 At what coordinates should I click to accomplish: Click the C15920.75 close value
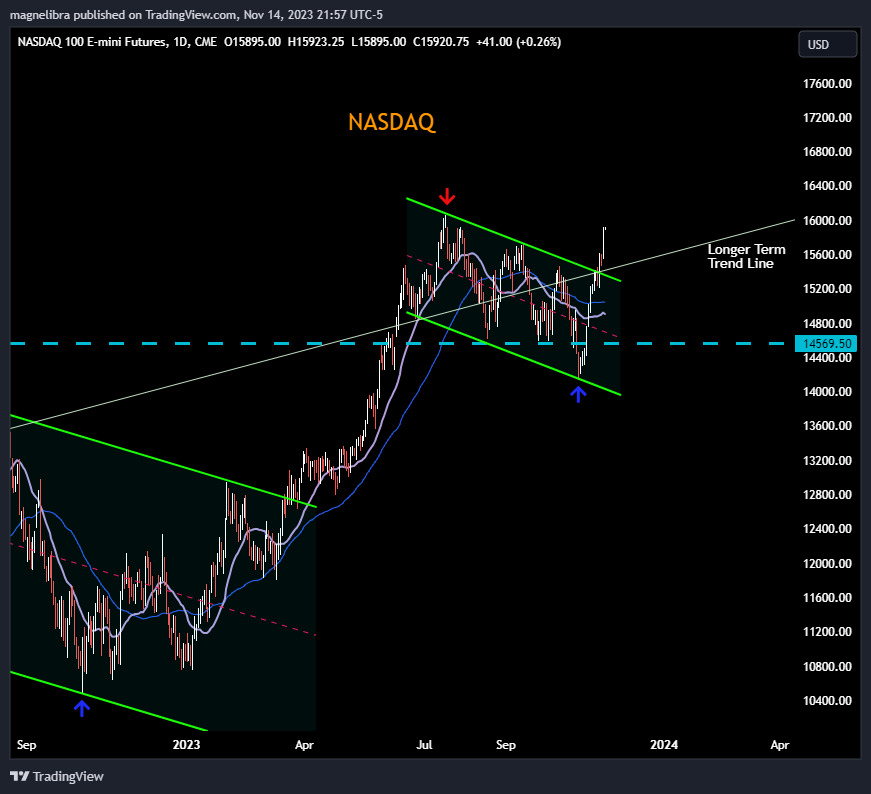point(441,42)
